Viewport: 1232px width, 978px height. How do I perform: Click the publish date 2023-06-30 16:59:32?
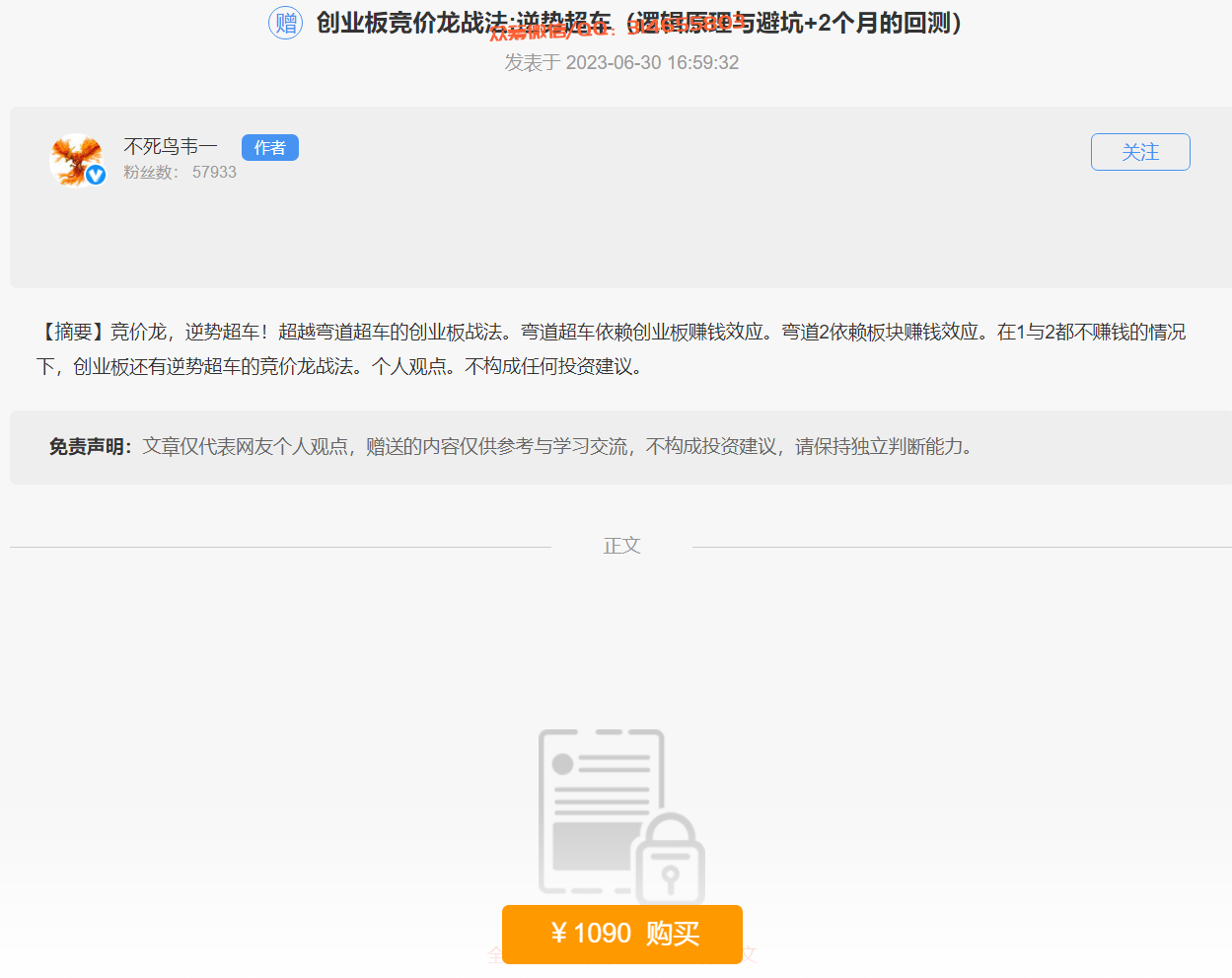pyautogui.click(x=621, y=61)
